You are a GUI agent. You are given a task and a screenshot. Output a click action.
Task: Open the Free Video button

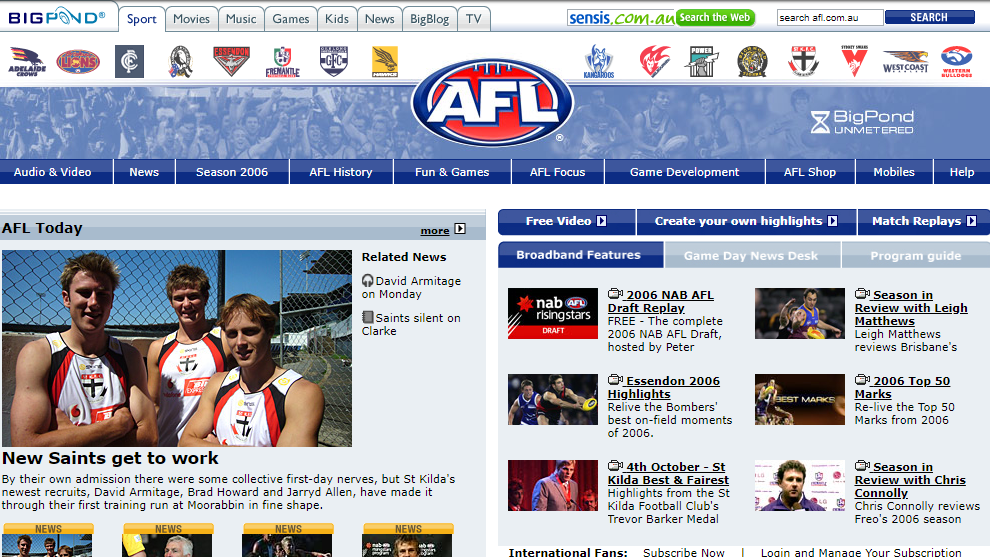click(566, 221)
